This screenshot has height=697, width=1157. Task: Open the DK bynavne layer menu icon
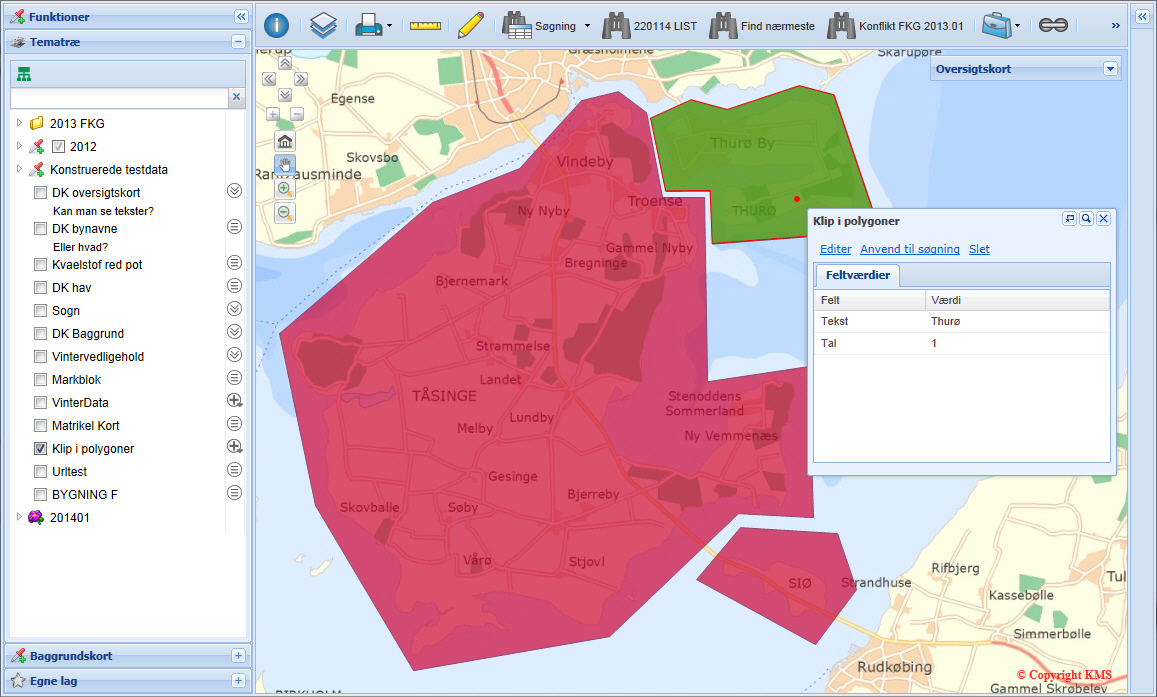(x=235, y=226)
